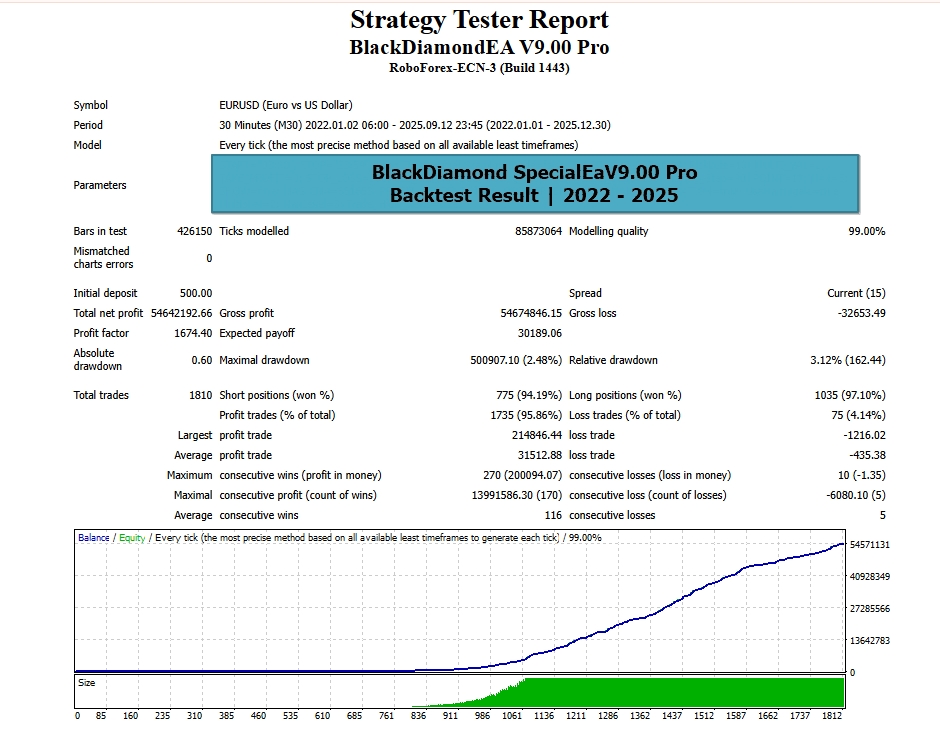Viewport: 940px width, 729px height.
Task: Click the RoboForex-ECN-3 build line
Action: (479, 68)
